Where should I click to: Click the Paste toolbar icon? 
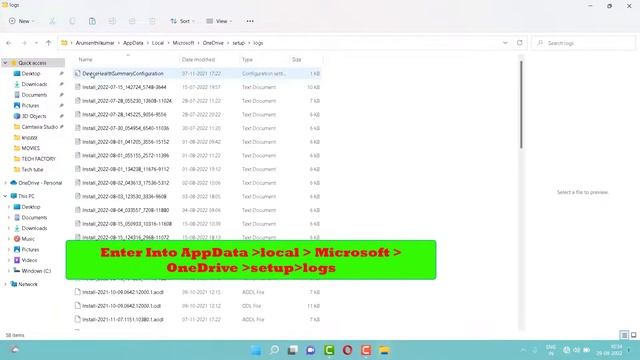(92, 21)
